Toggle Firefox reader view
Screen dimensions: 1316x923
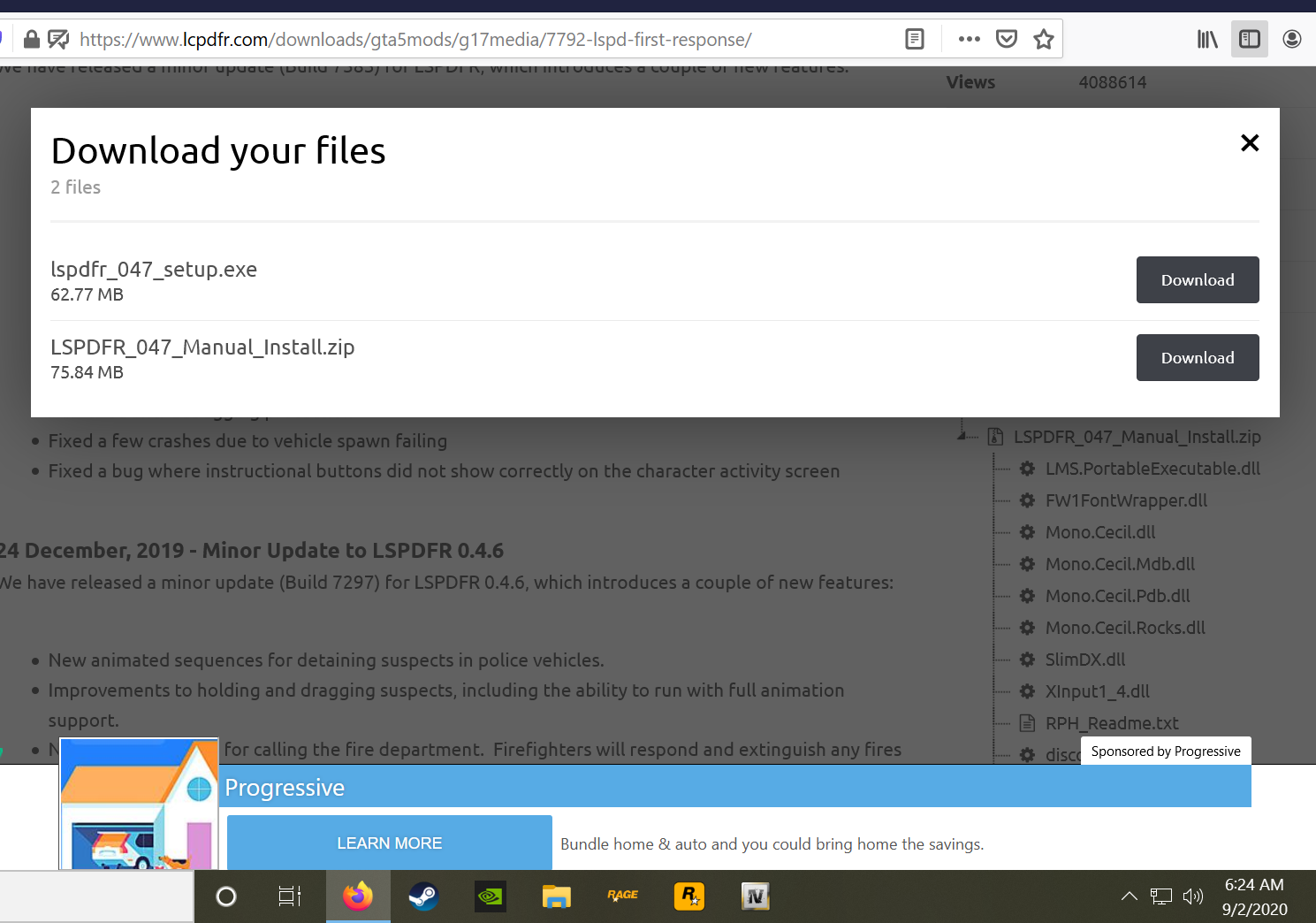915,39
